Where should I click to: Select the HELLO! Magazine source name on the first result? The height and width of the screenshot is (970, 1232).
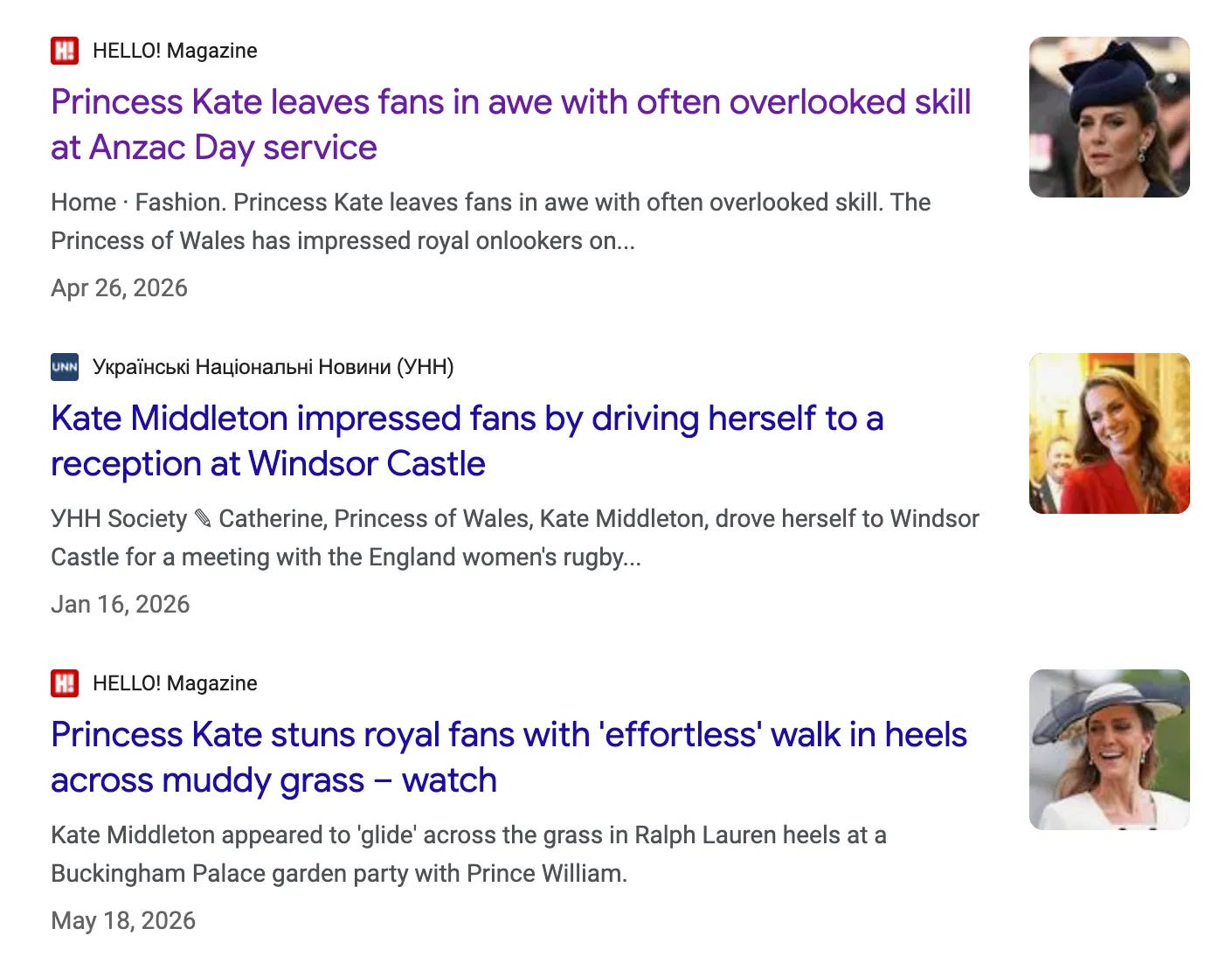tap(175, 51)
